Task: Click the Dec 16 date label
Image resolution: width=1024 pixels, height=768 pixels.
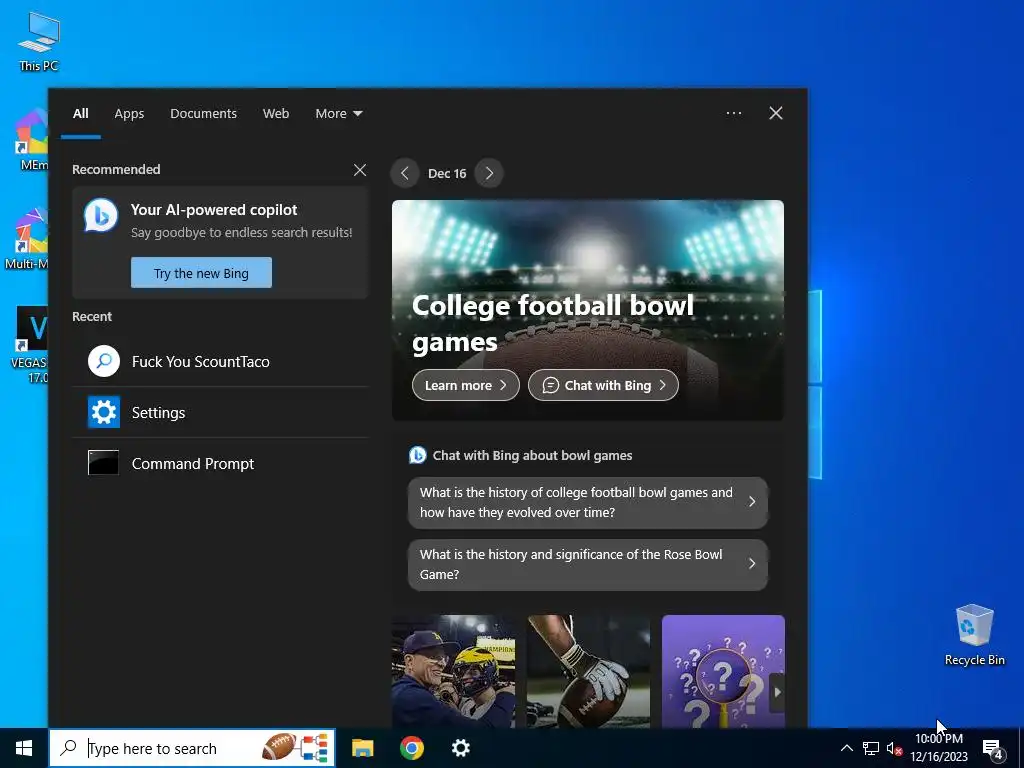Action: click(x=447, y=173)
